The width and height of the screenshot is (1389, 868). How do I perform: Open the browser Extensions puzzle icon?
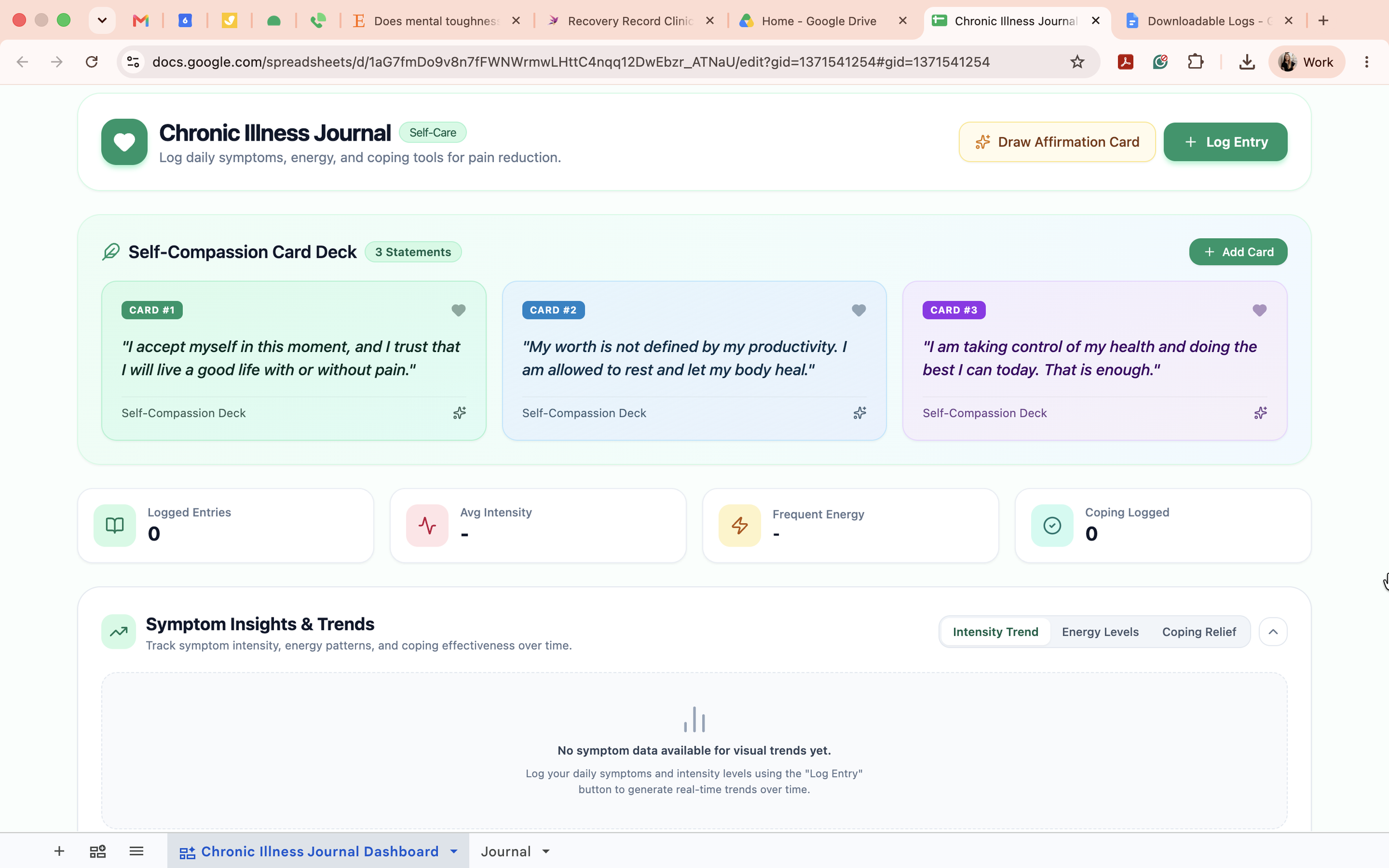(1196, 62)
